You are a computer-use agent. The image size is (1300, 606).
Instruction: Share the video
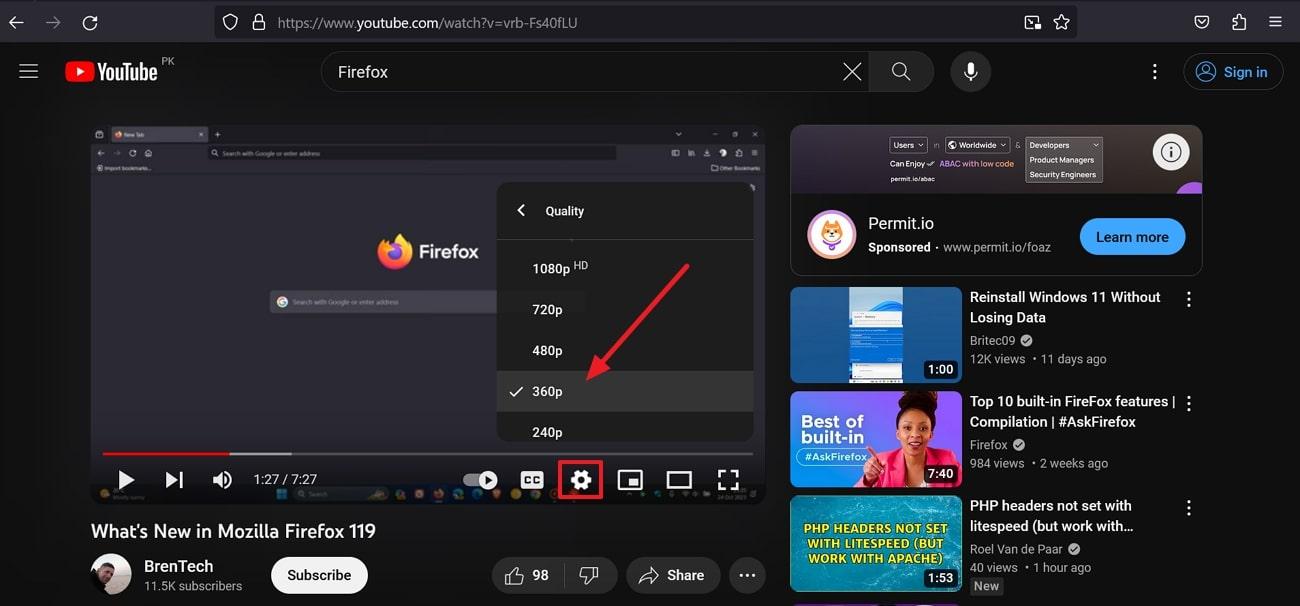click(x=673, y=575)
